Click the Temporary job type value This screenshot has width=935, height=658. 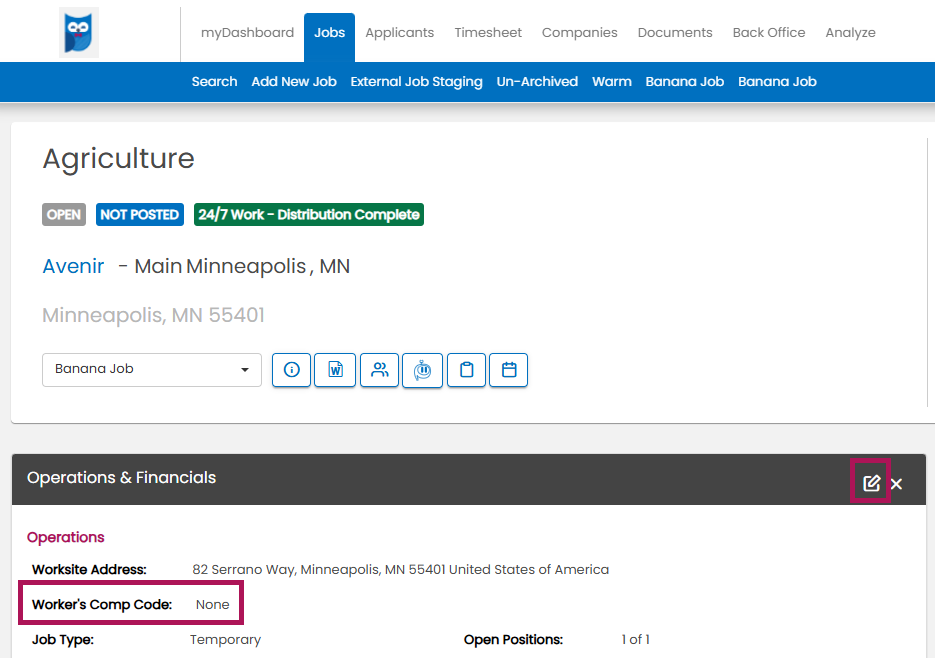225,640
